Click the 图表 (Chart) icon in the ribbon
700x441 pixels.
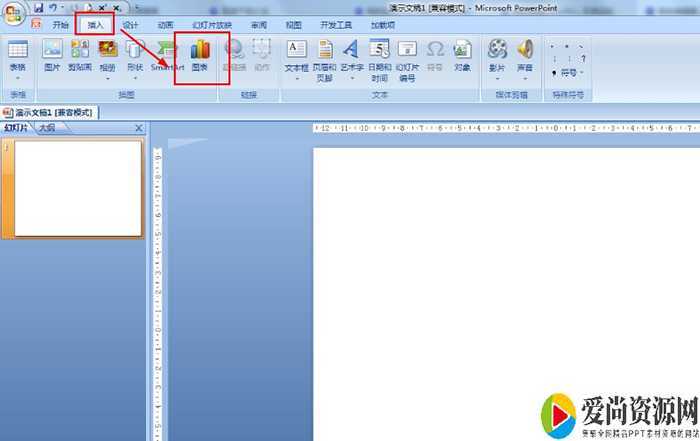(x=200, y=55)
